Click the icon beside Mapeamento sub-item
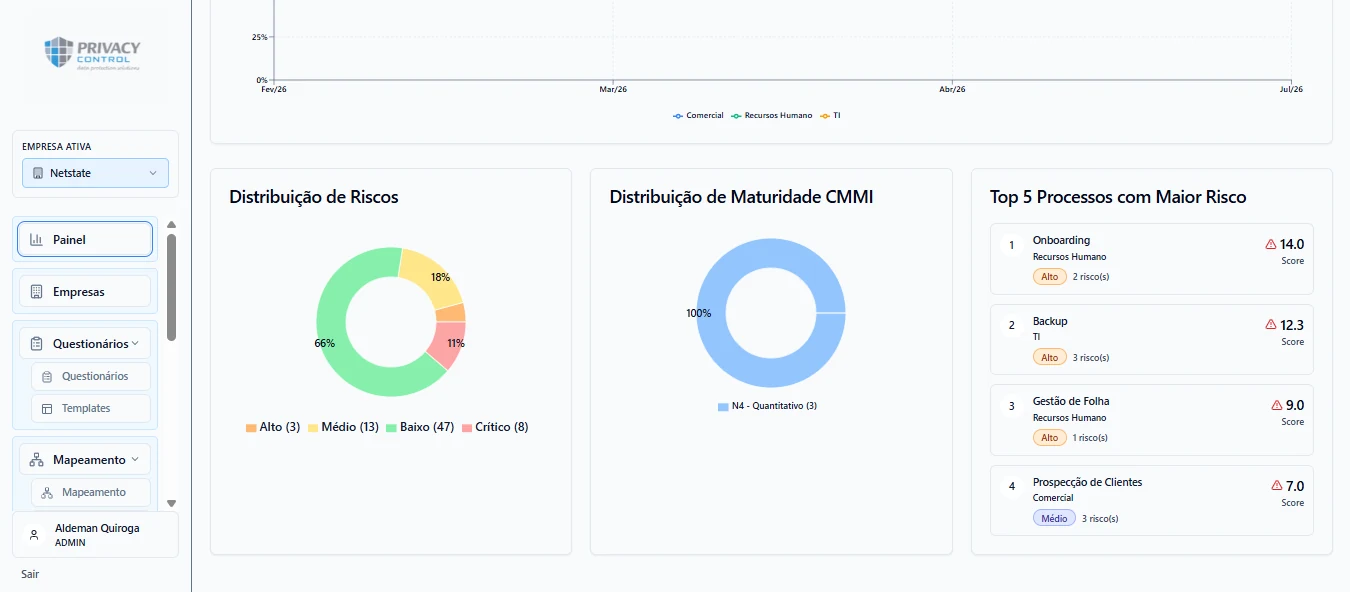Image resolution: width=1350 pixels, height=592 pixels. [47, 492]
